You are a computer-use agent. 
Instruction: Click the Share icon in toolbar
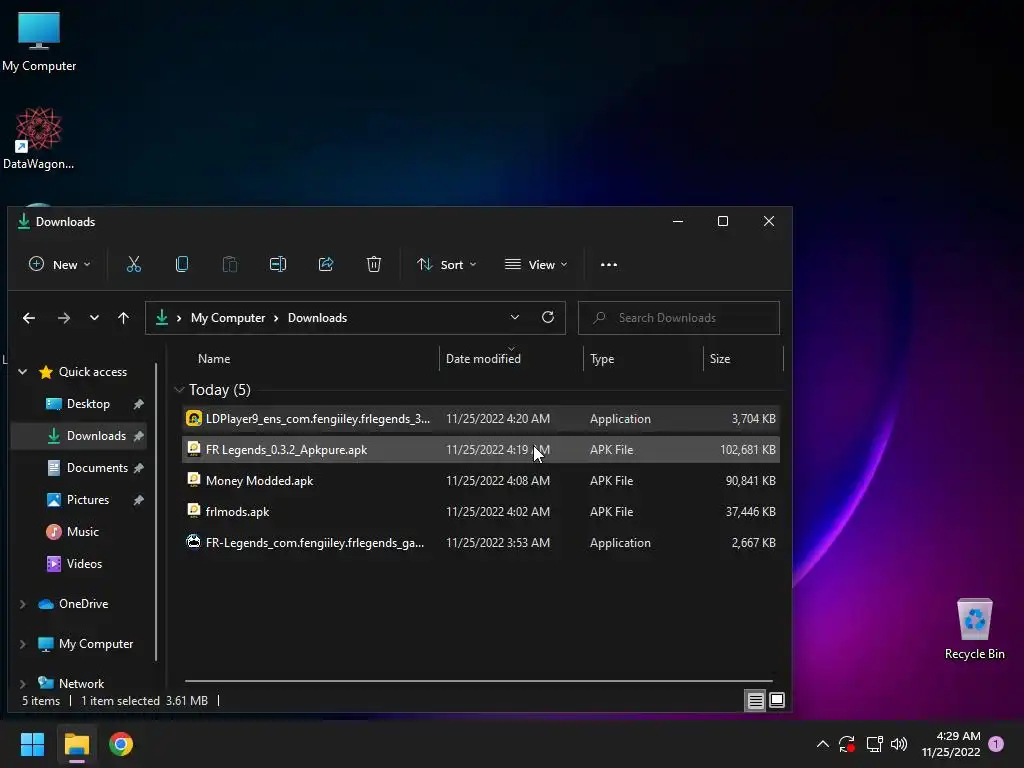[x=326, y=264]
